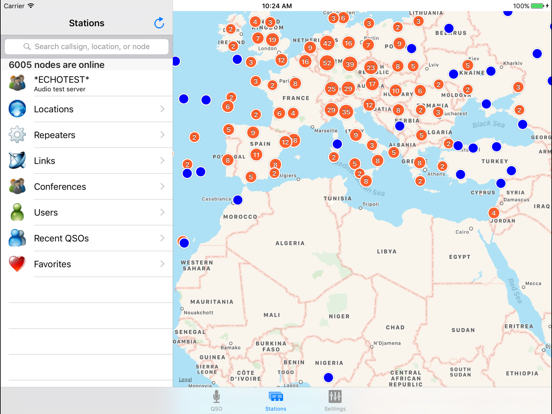Expand the Users row chevron
The height and width of the screenshot is (414, 552).
click(x=162, y=212)
